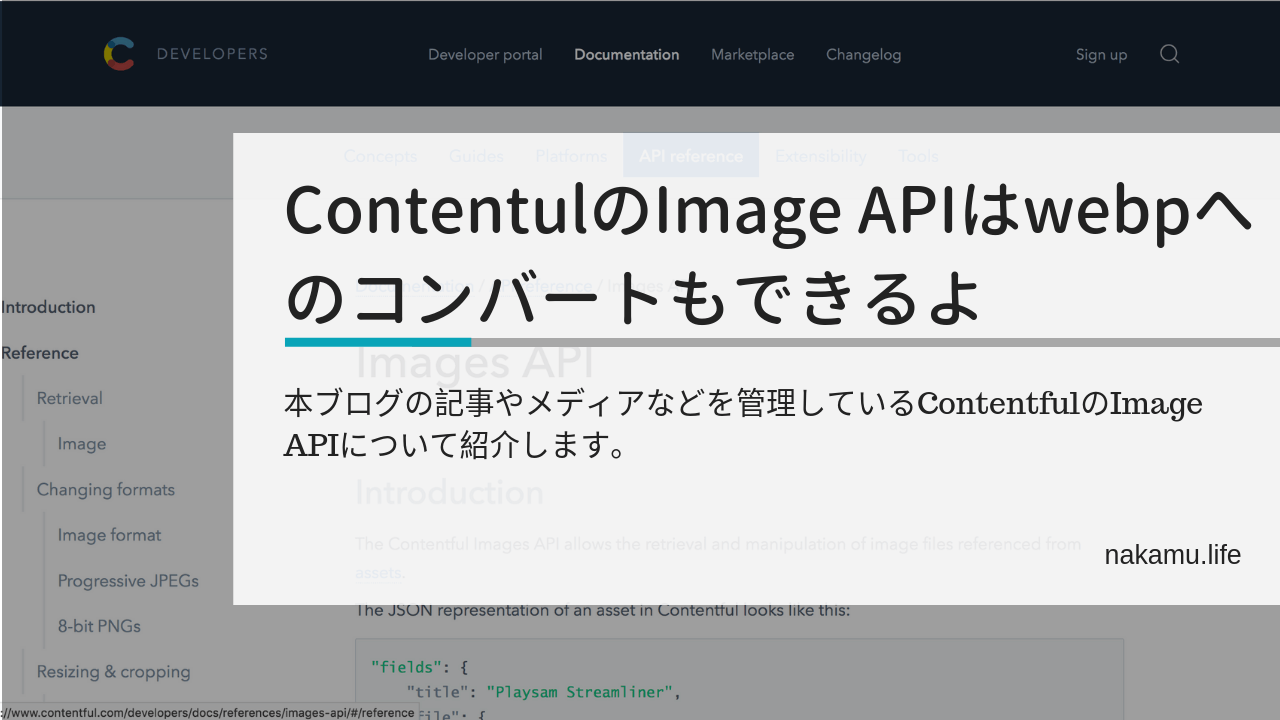Select the API reference tab

click(690, 156)
